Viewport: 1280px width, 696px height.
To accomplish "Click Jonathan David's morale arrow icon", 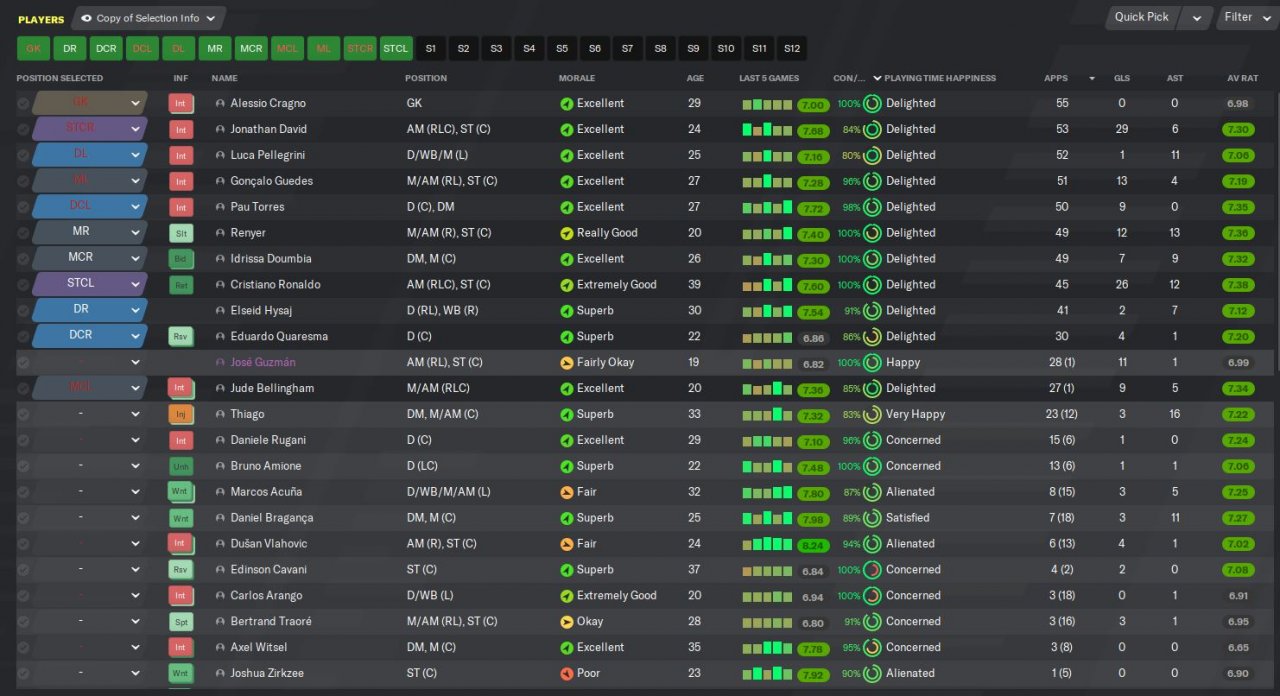I will pos(566,129).
